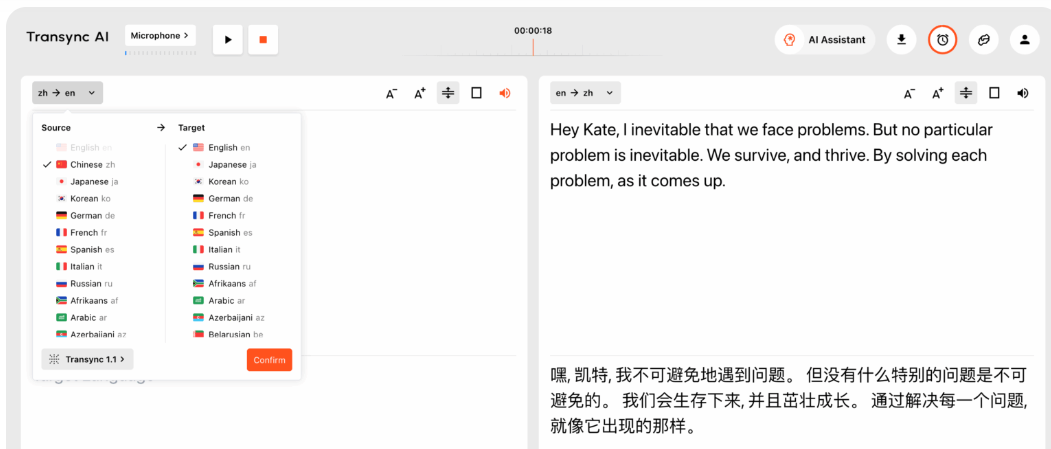Click the Transync AI logo
Viewport: 1051px width, 449px height.
67,37
